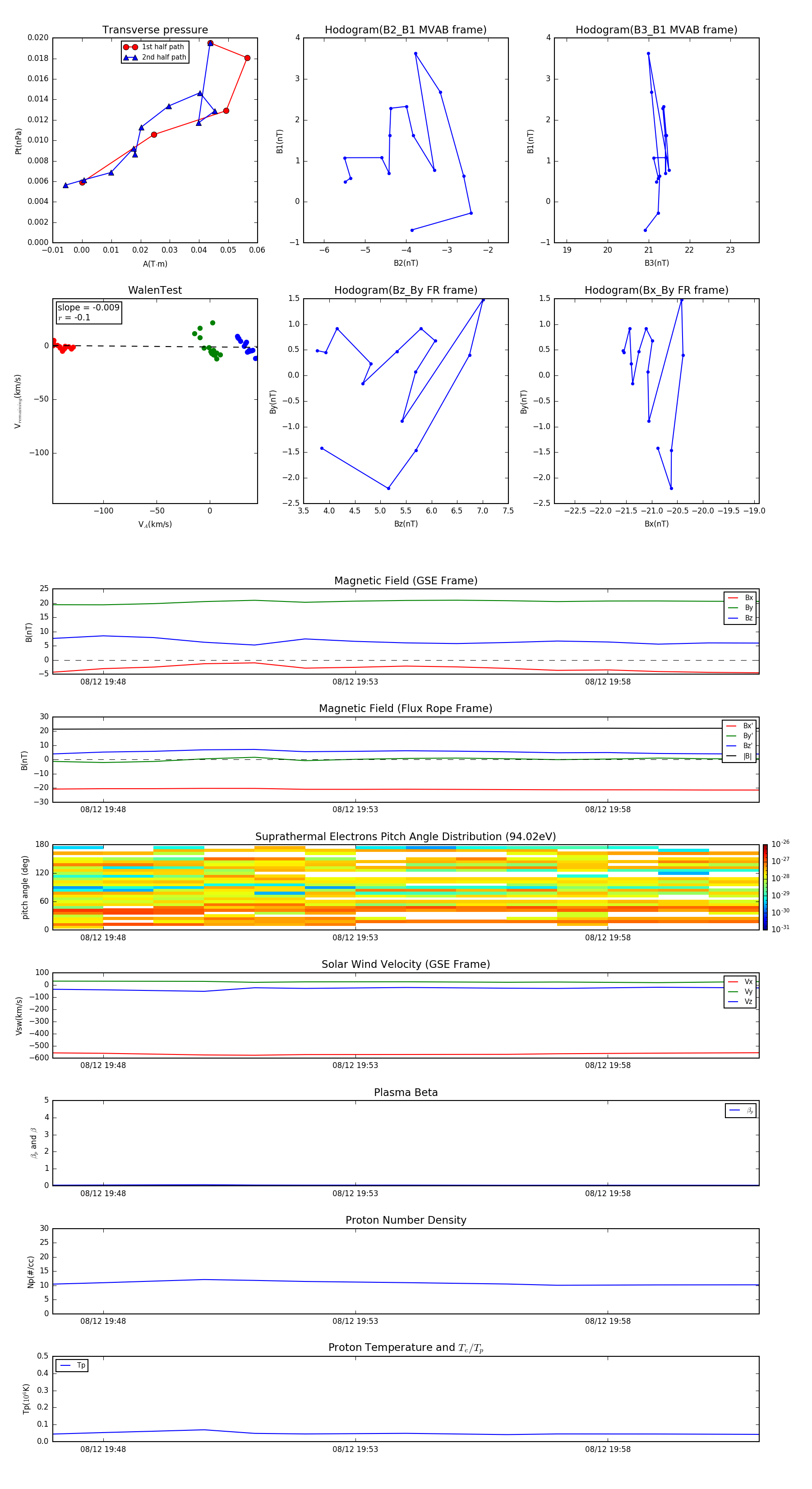
Task: Click the 'B3(nT)' x-axis label
Action: pyautogui.click(x=656, y=263)
